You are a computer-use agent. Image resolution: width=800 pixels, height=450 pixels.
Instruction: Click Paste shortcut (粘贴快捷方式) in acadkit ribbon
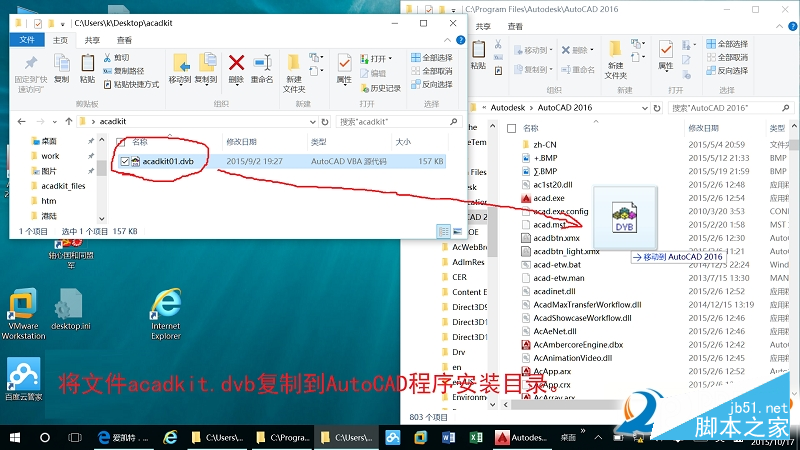pyautogui.click(x=131, y=84)
